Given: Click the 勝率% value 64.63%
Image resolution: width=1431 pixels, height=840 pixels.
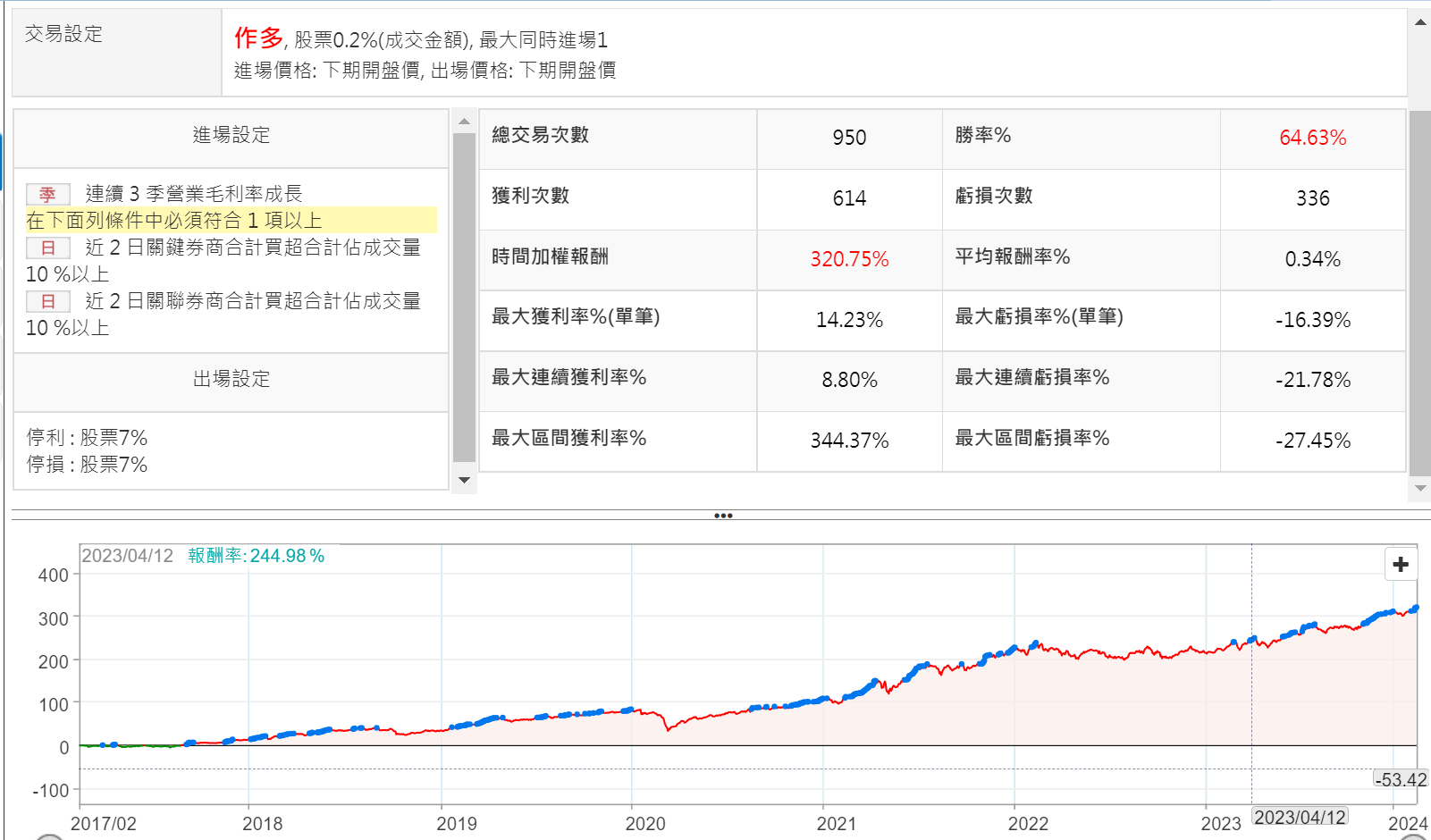Looking at the screenshot, I should pyautogui.click(x=1311, y=138).
